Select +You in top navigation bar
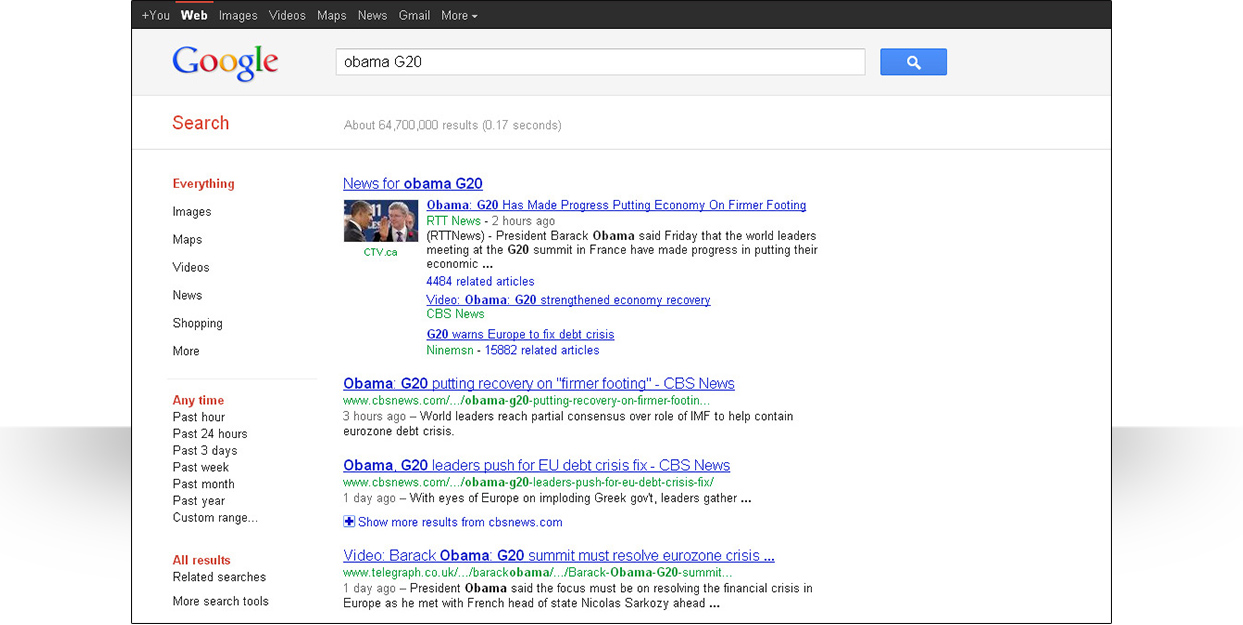This screenshot has width=1243, height=625. pos(155,15)
